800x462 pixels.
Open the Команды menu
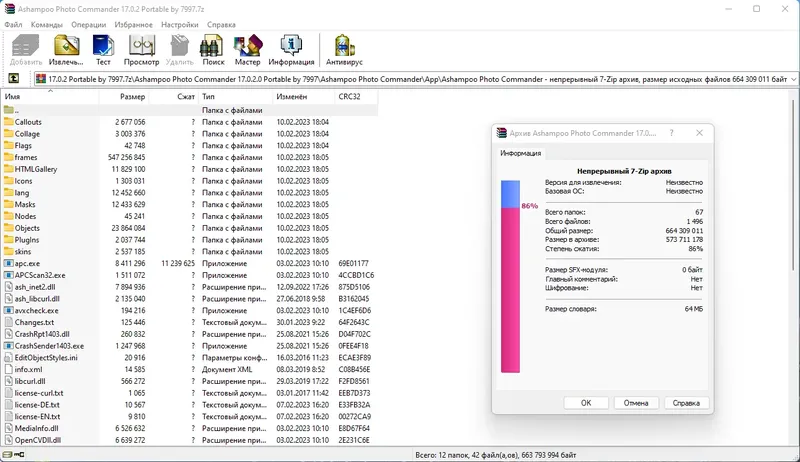point(46,24)
